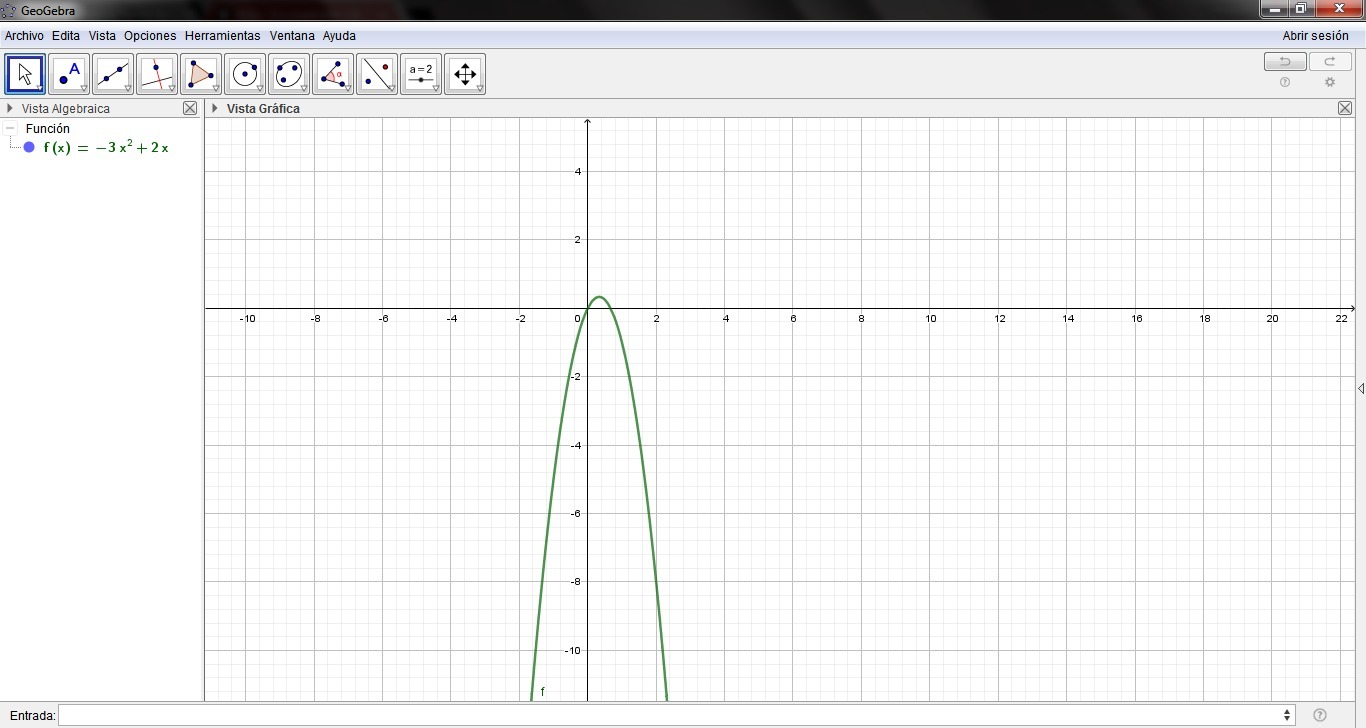This screenshot has width=1366, height=728.
Task: Select the Reflect about line tool
Action: (x=377, y=74)
